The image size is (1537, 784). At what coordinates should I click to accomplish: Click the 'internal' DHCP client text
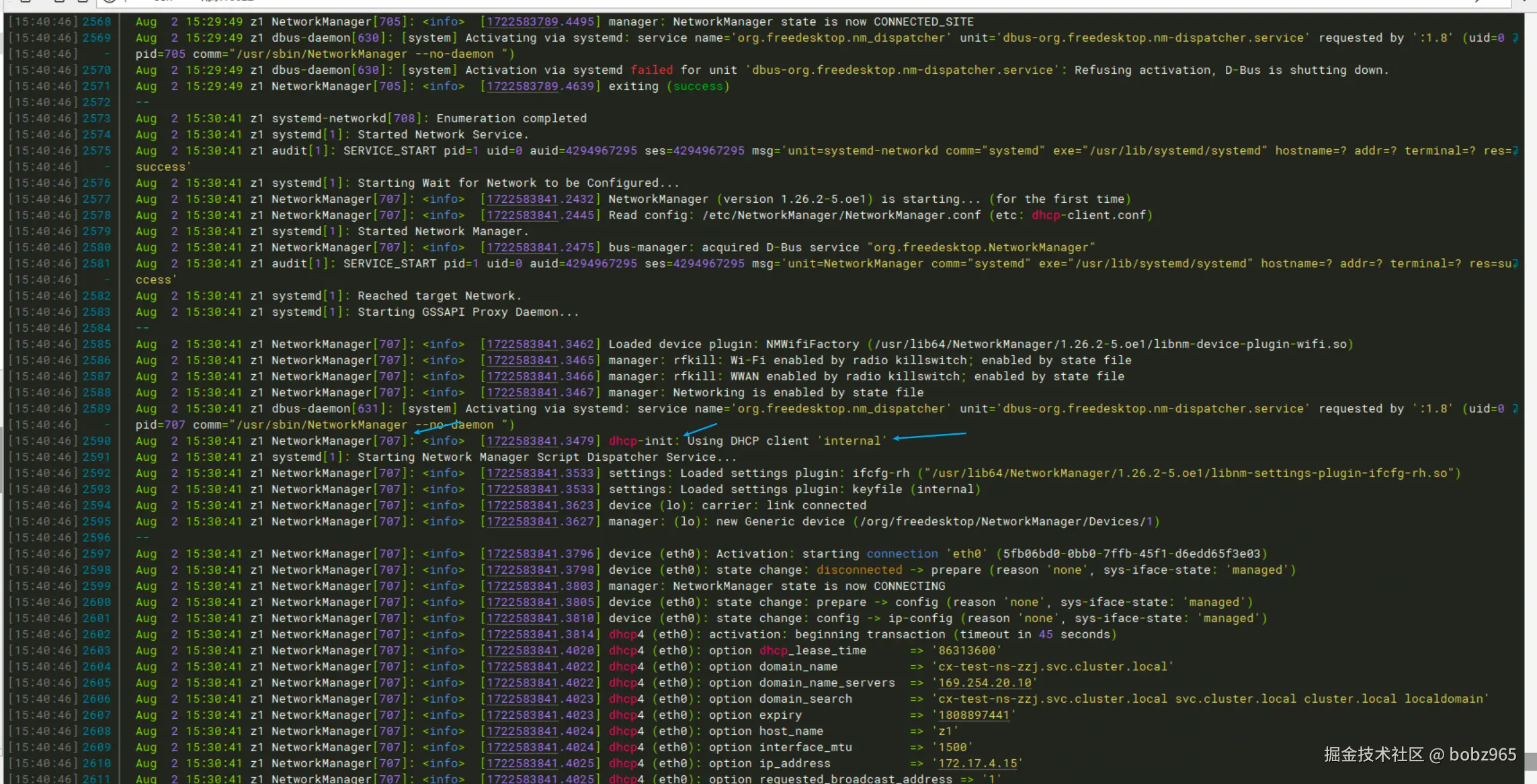click(851, 441)
